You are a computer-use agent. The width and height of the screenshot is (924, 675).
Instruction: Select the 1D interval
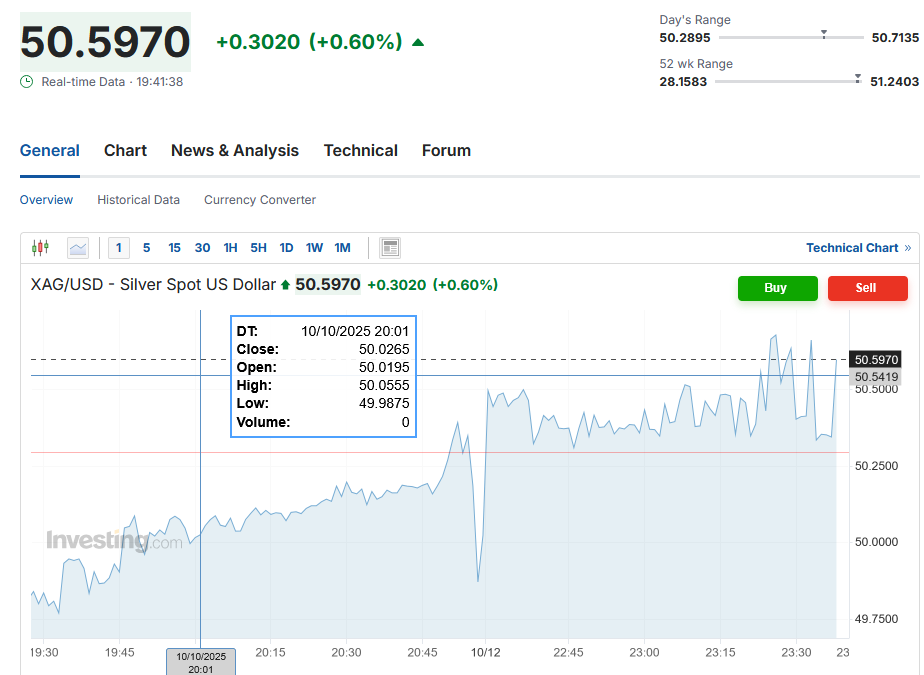[x=286, y=248]
